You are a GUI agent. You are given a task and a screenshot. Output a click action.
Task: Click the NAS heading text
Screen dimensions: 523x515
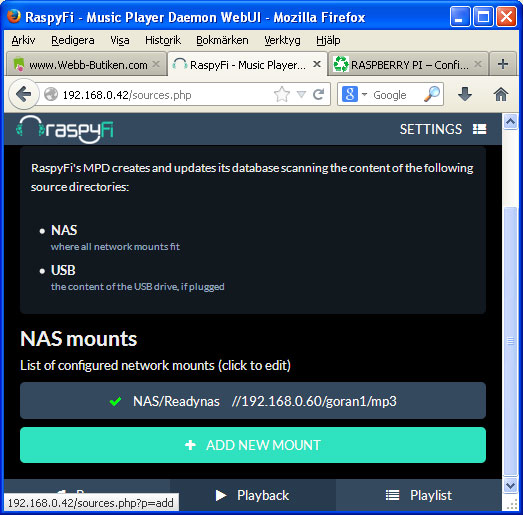[64, 230]
